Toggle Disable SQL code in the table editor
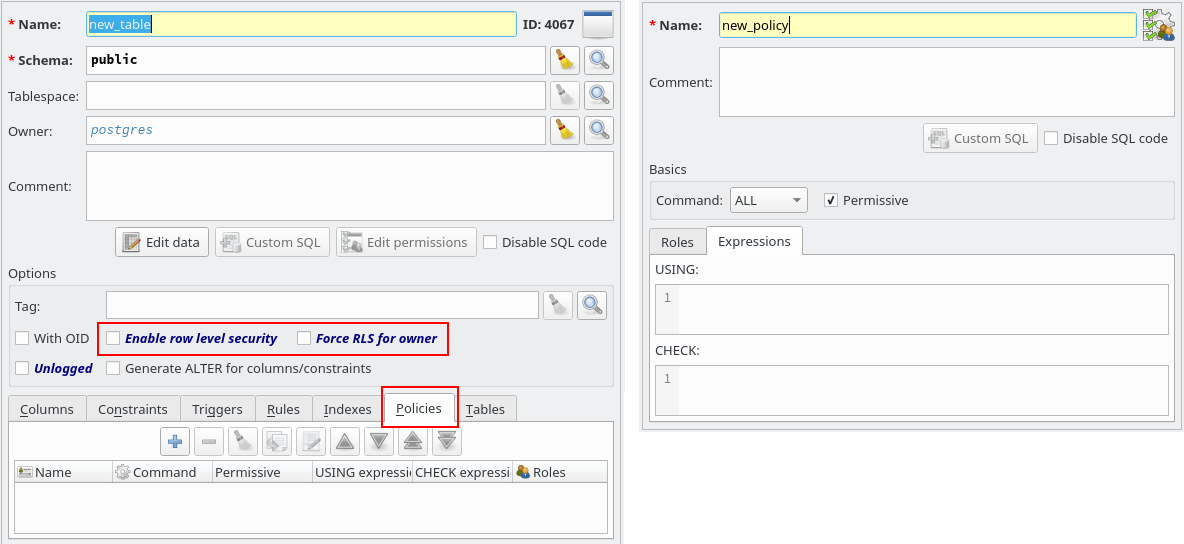 [x=490, y=243]
